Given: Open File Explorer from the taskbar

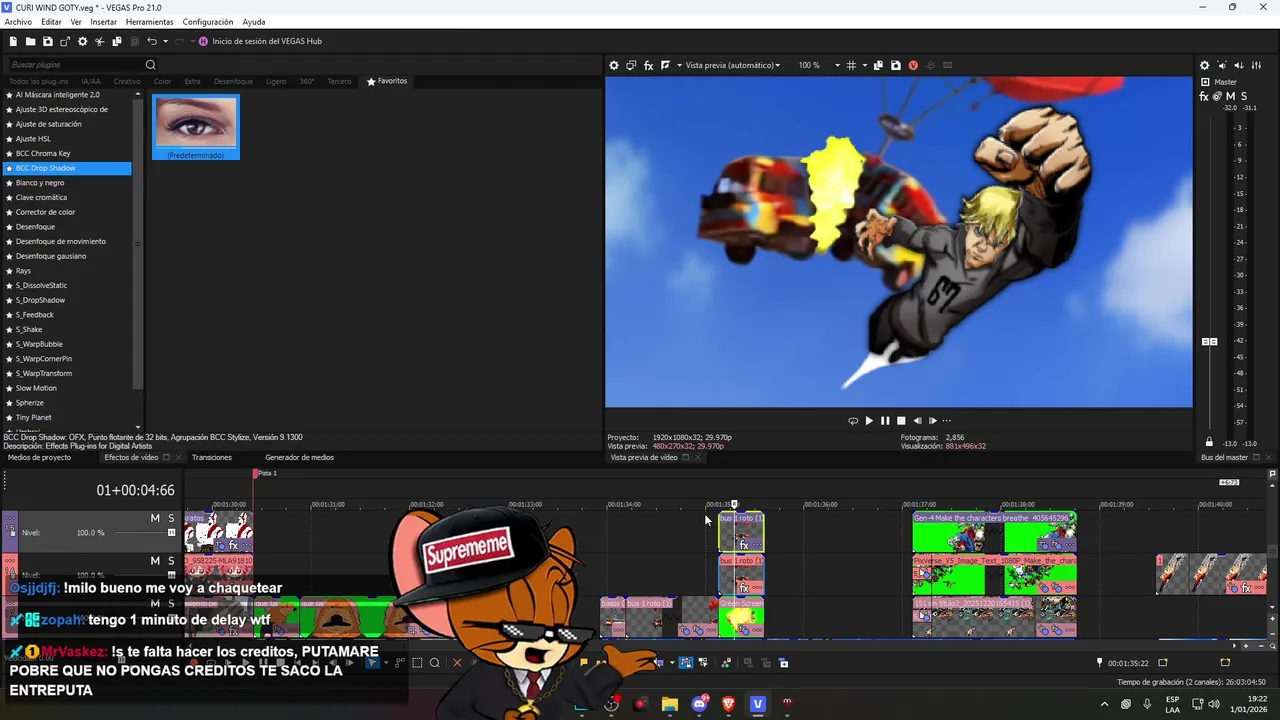Looking at the screenshot, I should click(x=670, y=704).
